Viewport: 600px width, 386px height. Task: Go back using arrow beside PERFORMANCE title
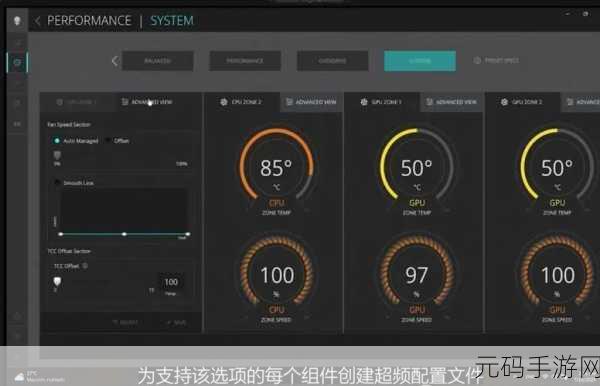click(x=37, y=21)
